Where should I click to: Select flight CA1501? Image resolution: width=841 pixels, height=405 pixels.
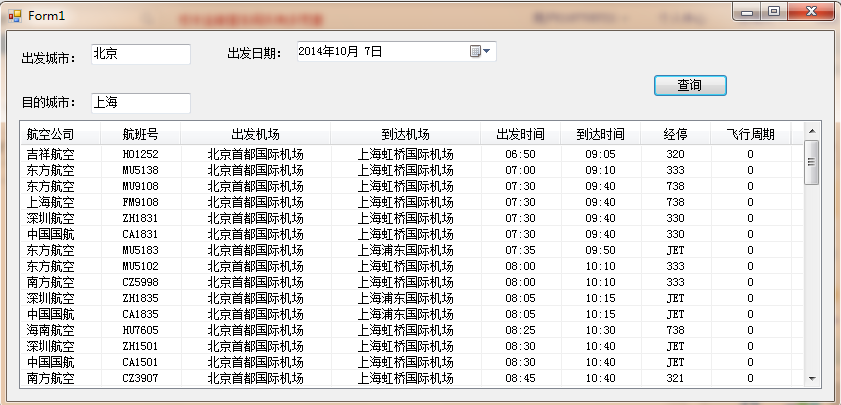point(141,362)
